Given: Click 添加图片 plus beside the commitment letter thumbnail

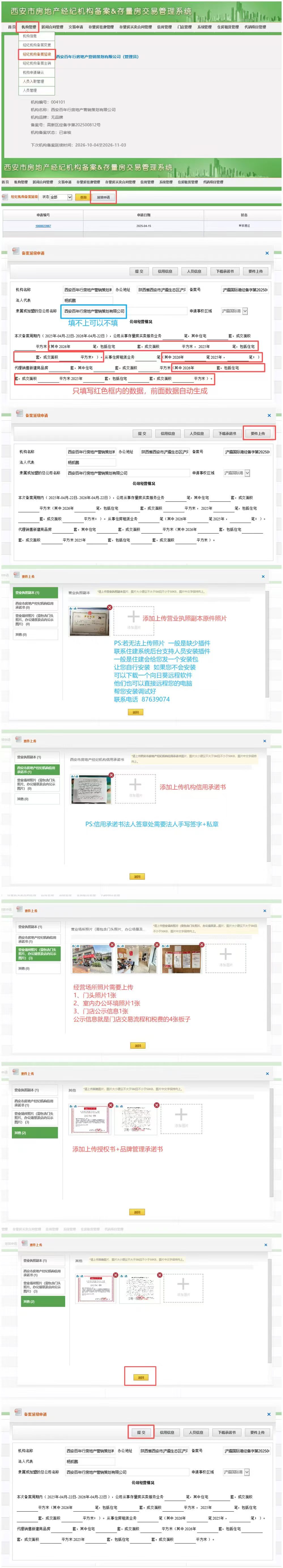Looking at the screenshot, I should pos(135,789).
